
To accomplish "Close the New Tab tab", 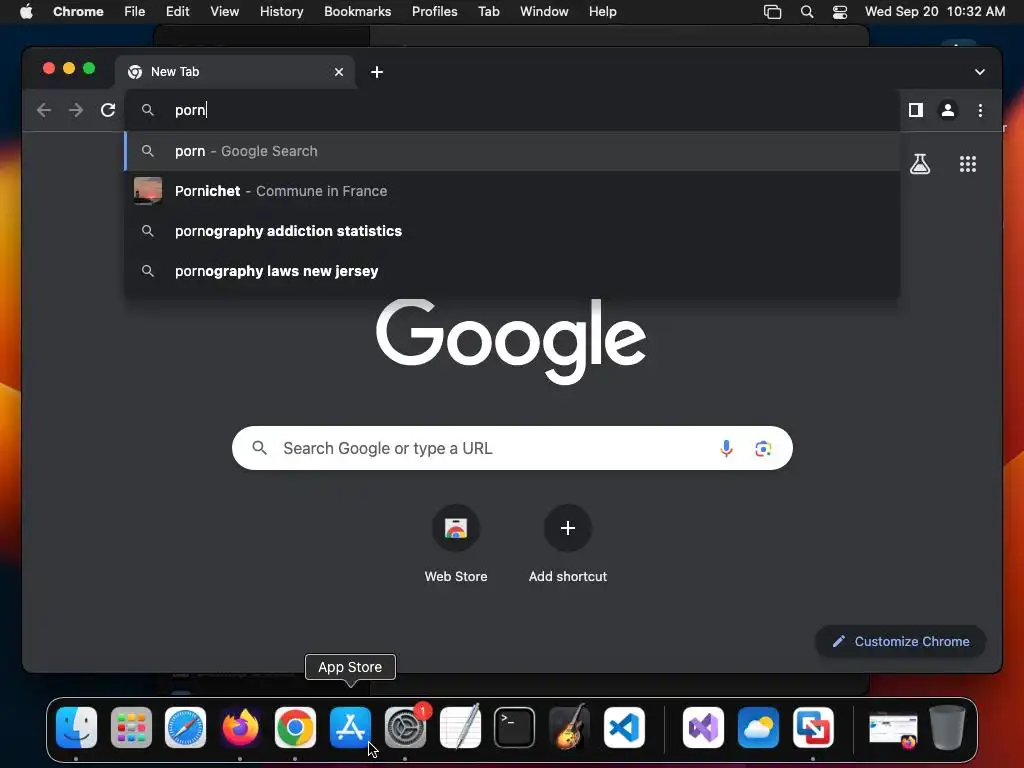I will point(338,72).
